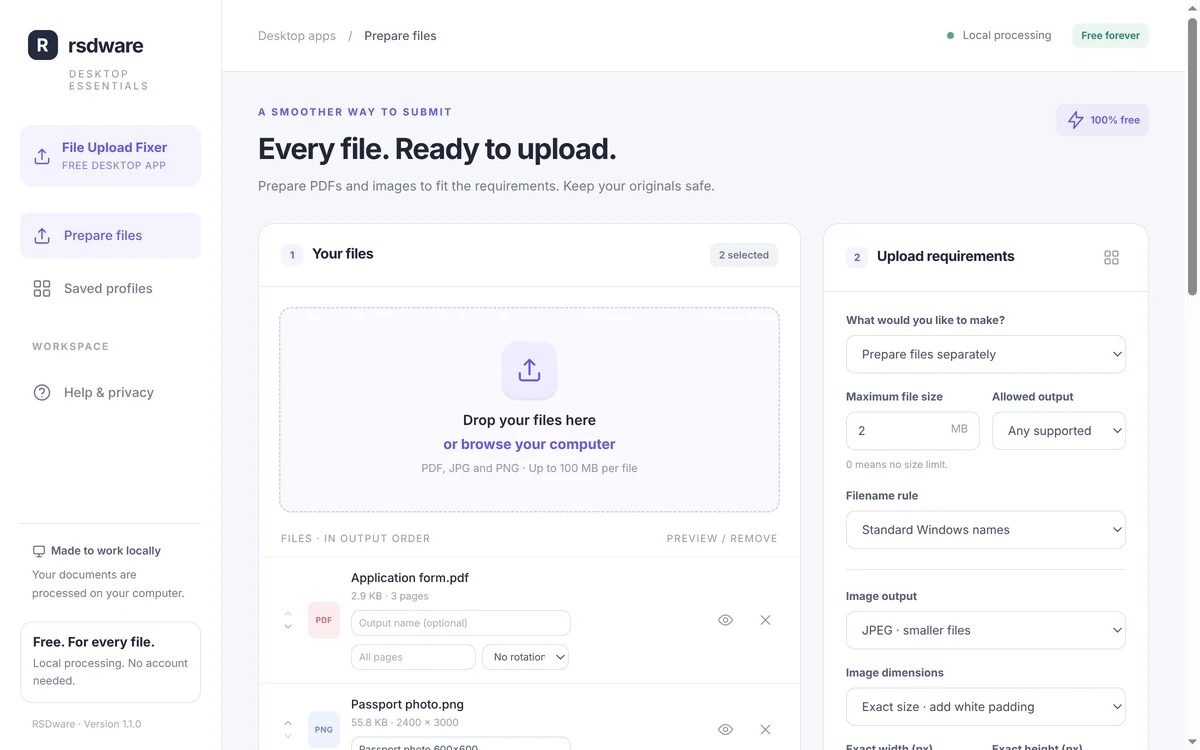Select Saved profiles in the sidebar
1200x750 pixels.
pyautogui.click(x=110, y=288)
